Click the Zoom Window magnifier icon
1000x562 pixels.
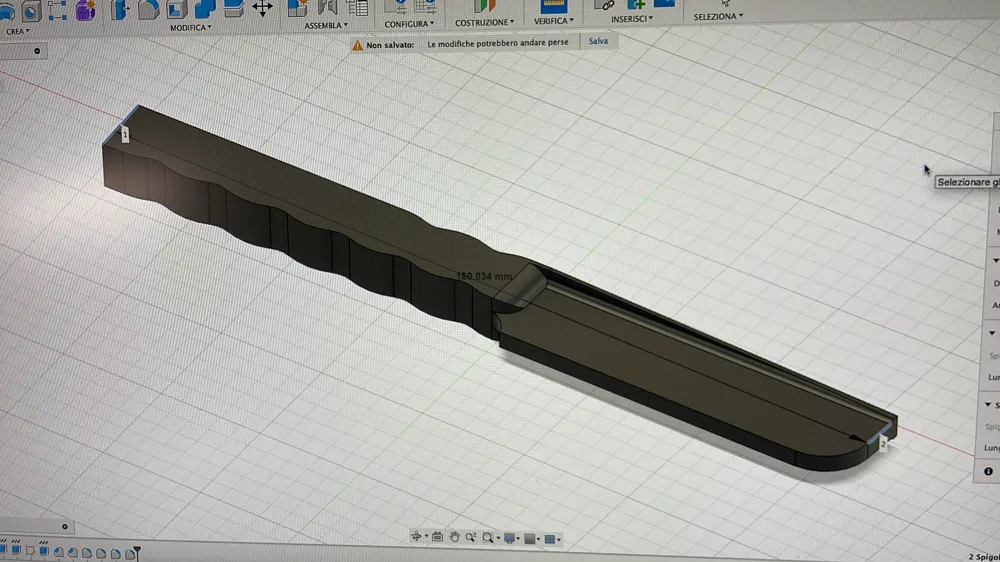coord(487,538)
